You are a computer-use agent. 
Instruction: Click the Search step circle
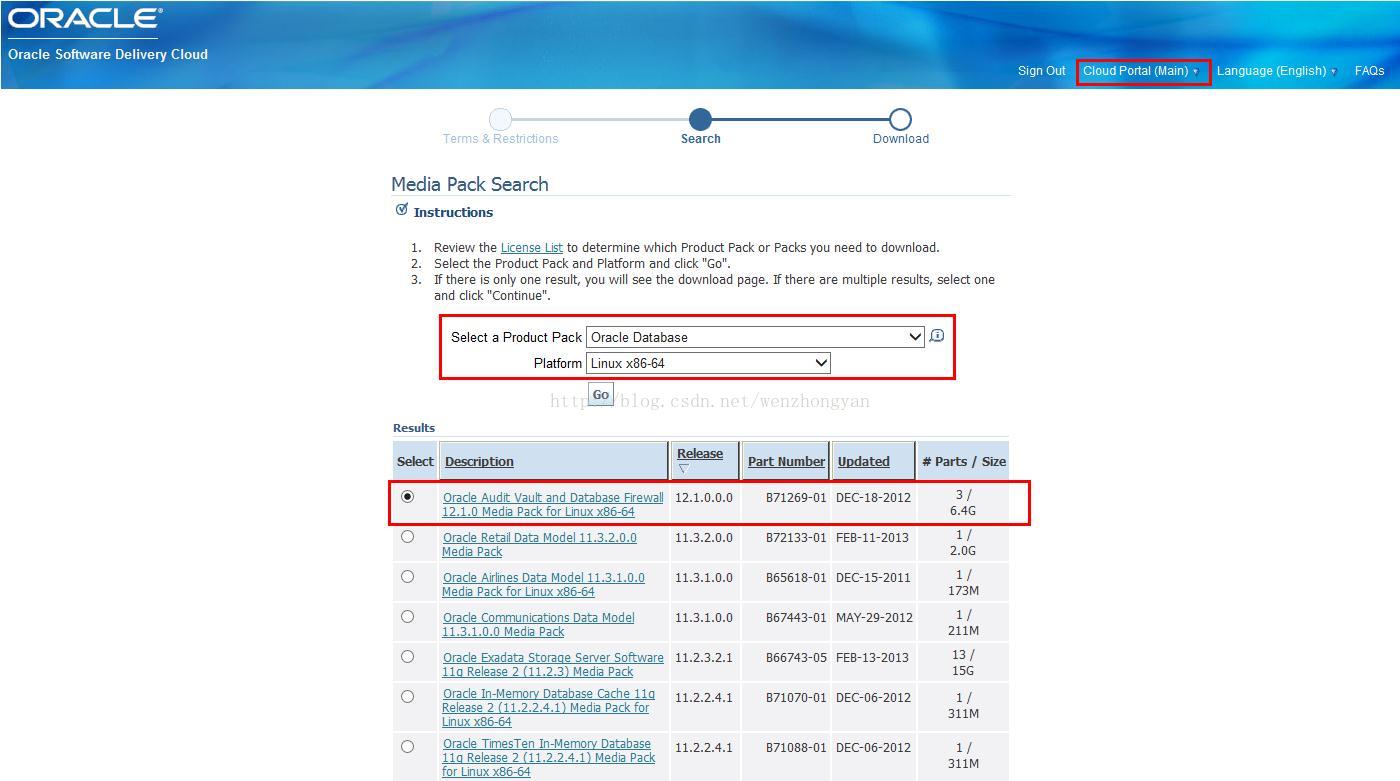coord(700,120)
